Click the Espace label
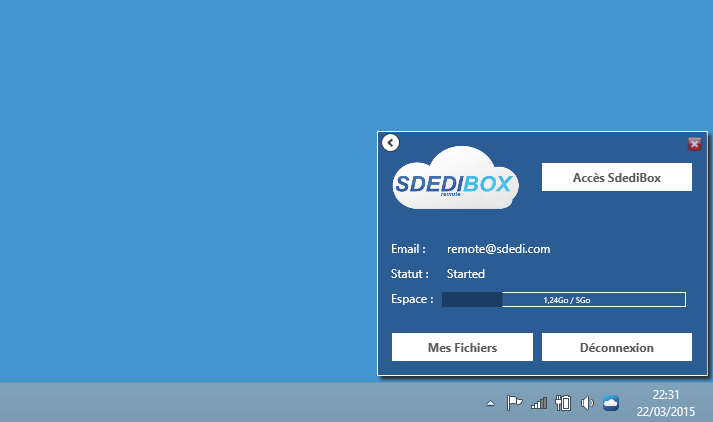Screen dimensions: 713x422 412,299
